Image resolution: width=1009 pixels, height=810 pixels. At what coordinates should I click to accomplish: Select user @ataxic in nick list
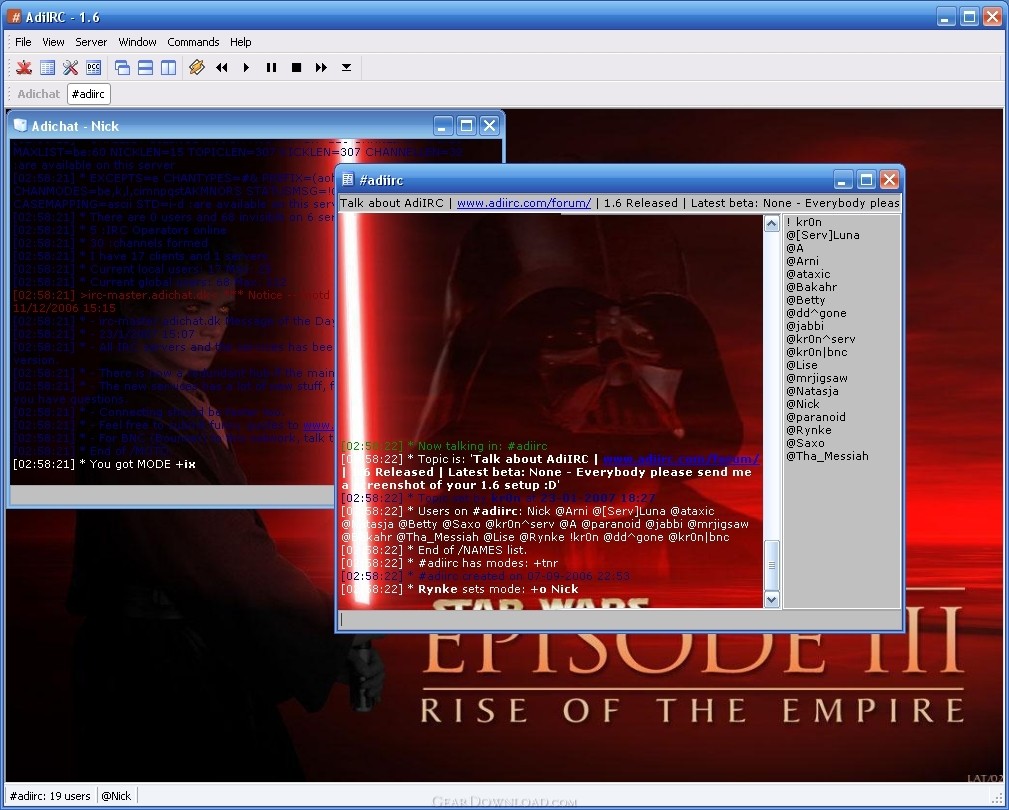click(808, 274)
